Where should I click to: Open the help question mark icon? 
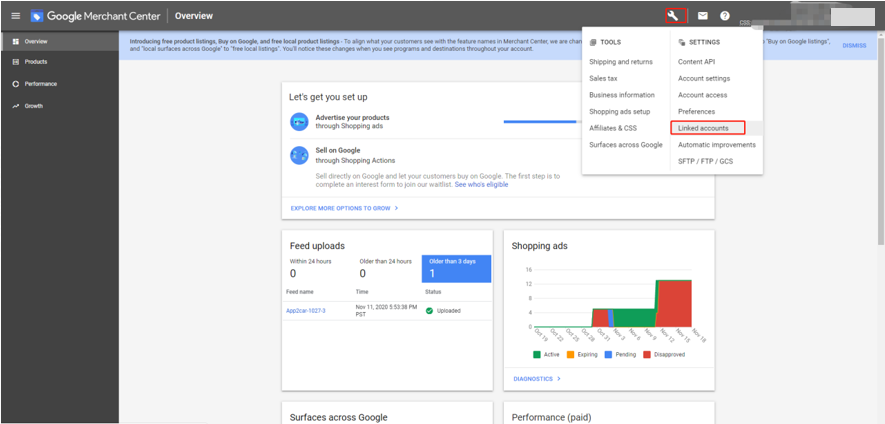coord(725,16)
